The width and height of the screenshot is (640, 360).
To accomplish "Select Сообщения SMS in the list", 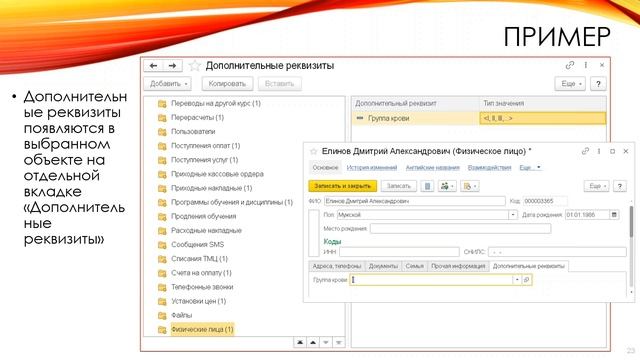I will (x=198, y=245).
